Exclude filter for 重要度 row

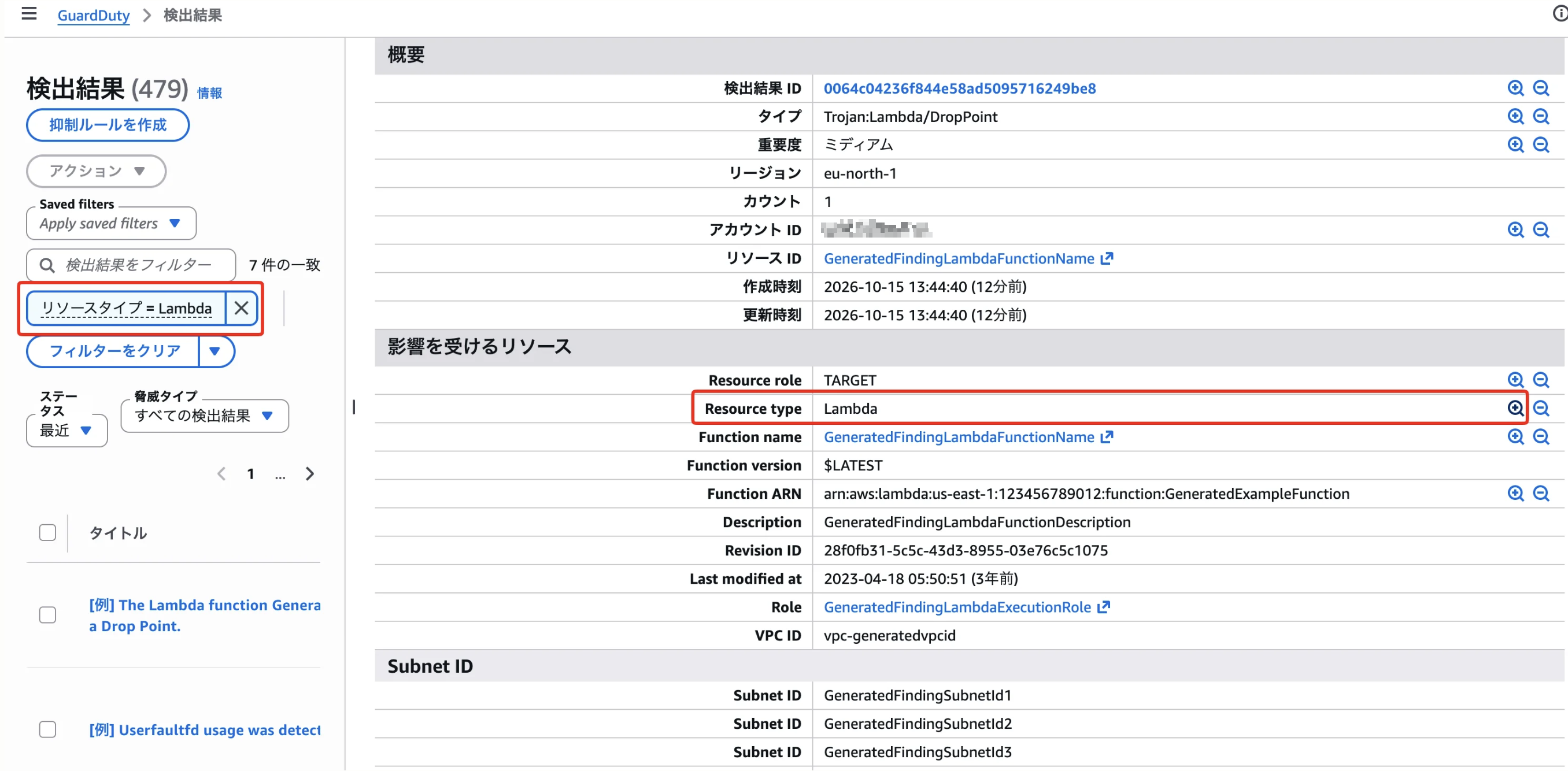(1541, 145)
